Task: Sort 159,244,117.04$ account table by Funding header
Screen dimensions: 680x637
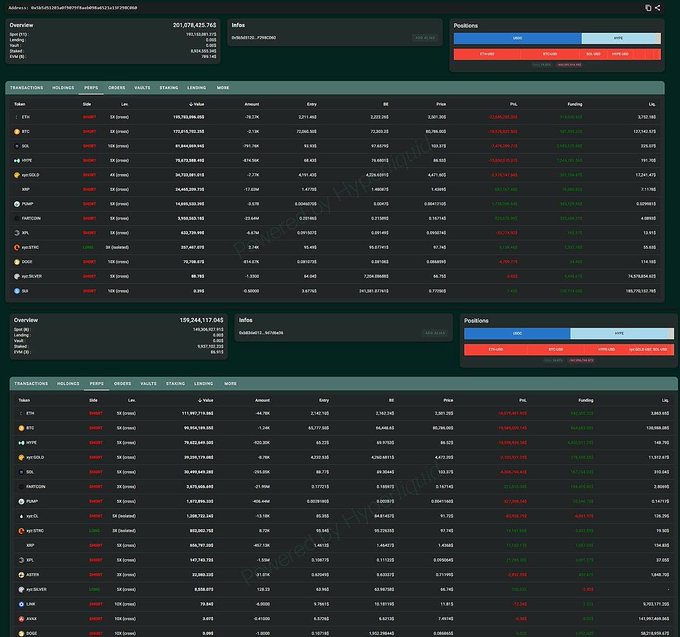Action: click(x=586, y=400)
